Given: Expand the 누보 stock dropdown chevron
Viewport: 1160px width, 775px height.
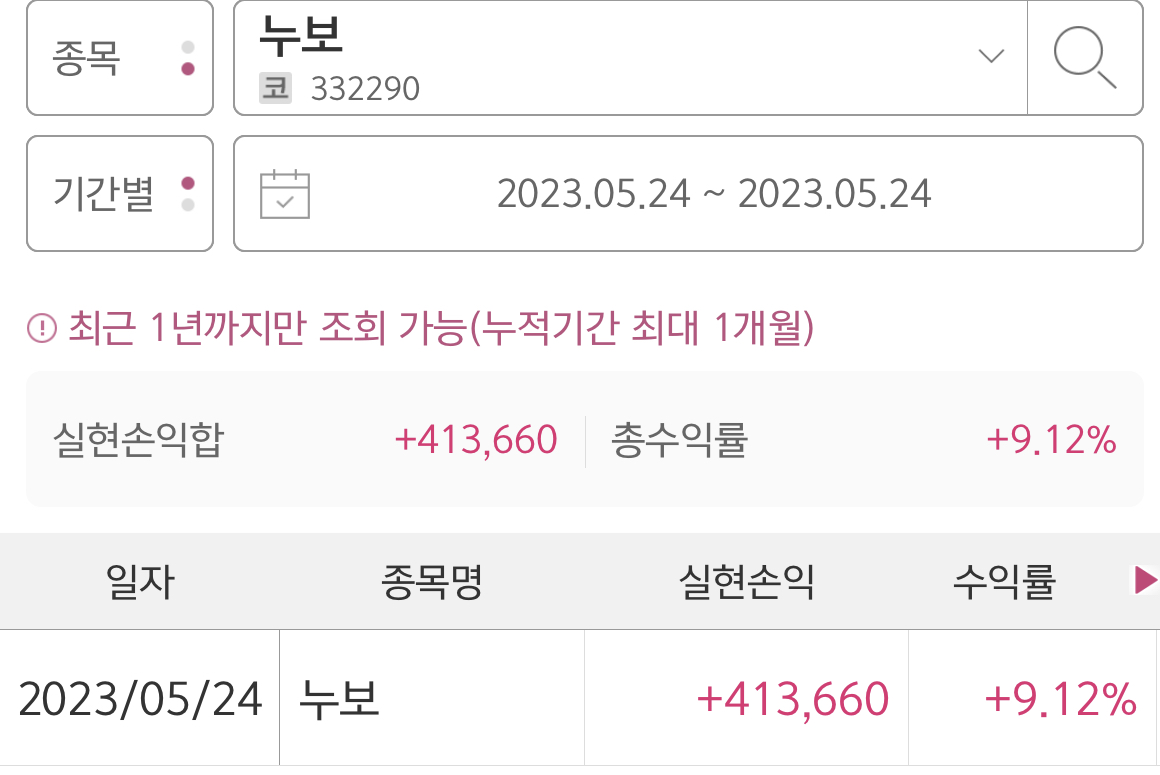Looking at the screenshot, I should tap(990, 56).
